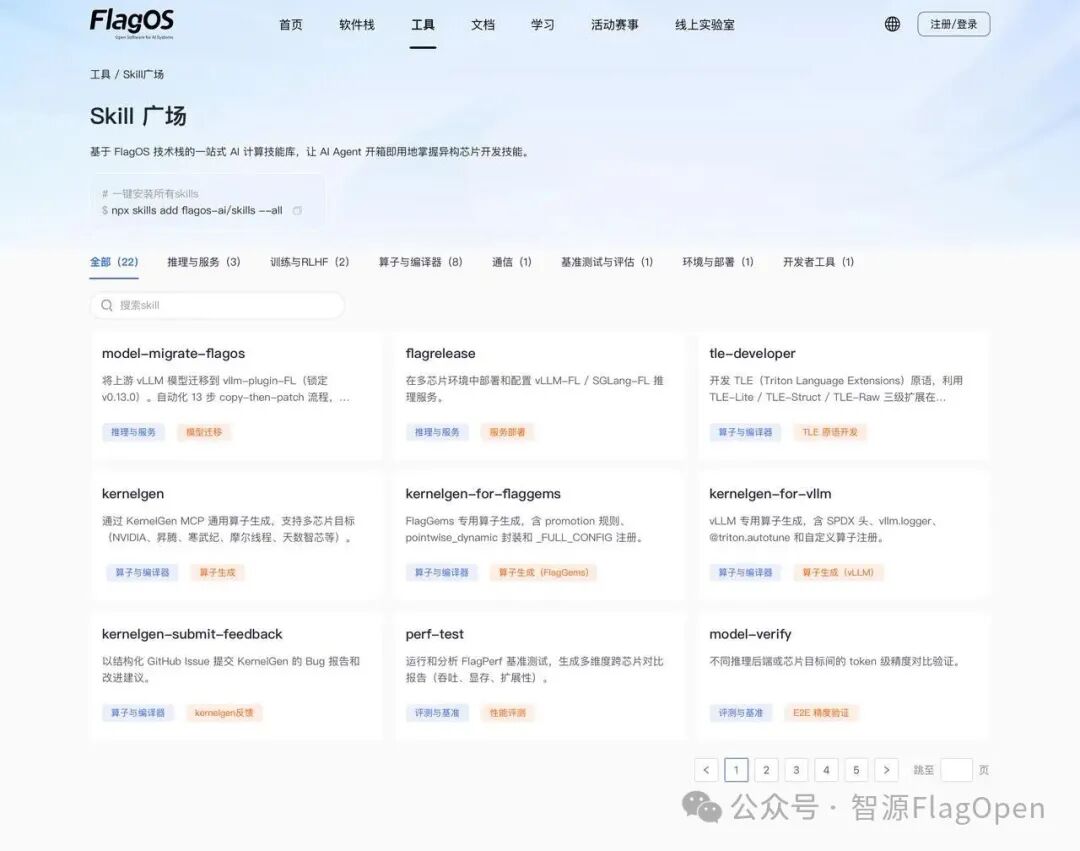The width and height of the screenshot is (1080, 851).
Task: Open the kernelgen skill card title
Action: 133,494
